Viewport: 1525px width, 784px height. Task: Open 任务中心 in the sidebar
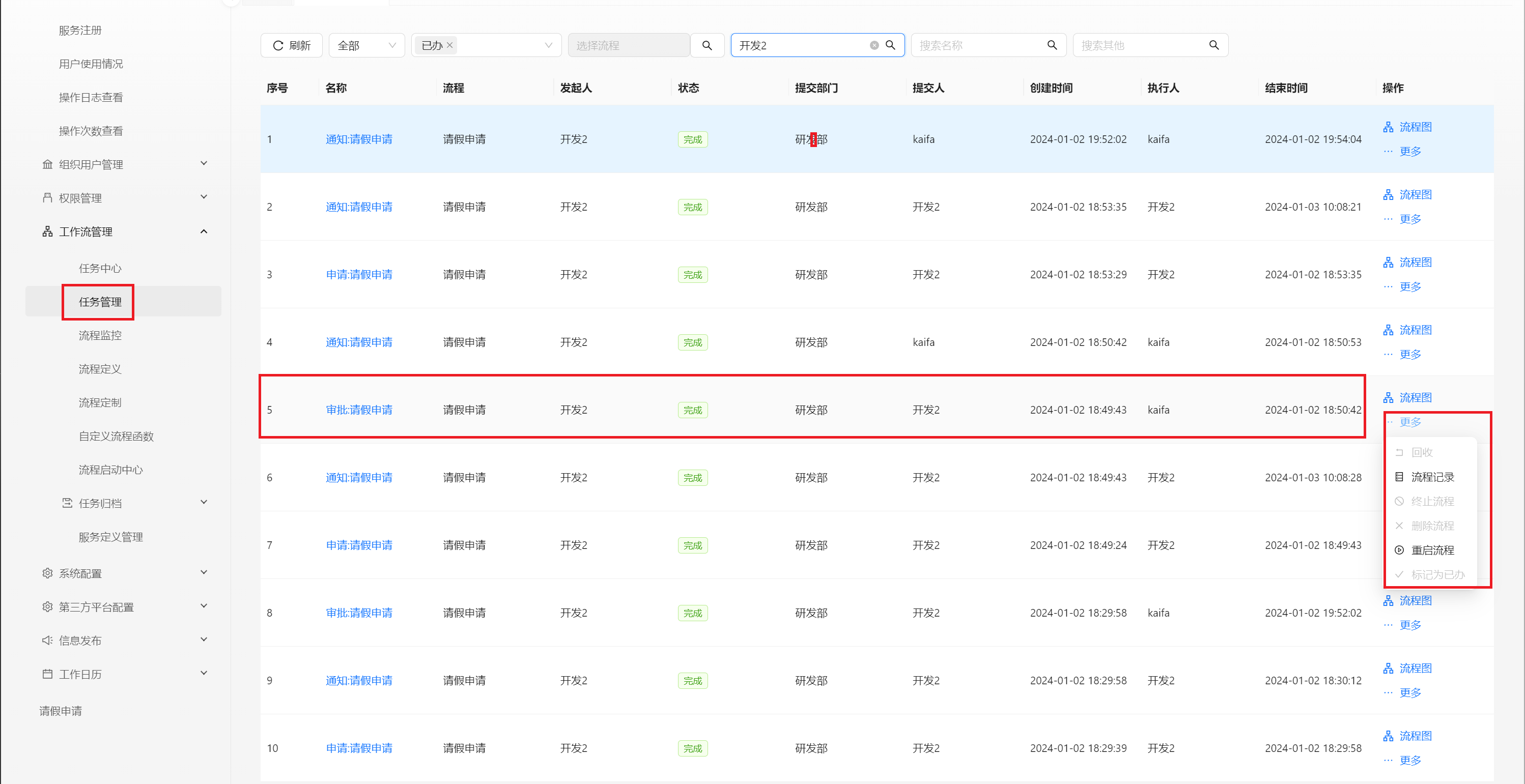tap(100, 269)
